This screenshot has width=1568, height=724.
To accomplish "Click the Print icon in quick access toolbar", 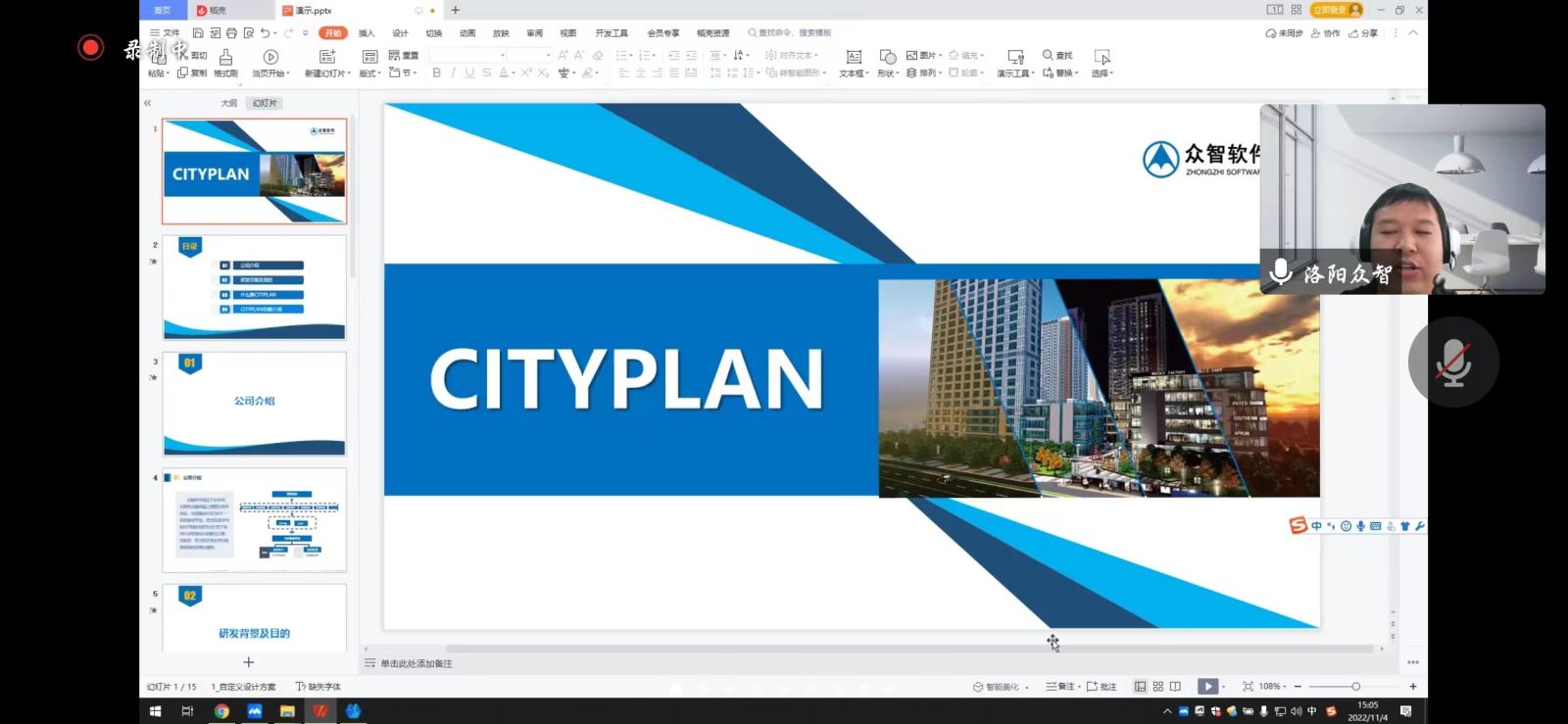I will click(231, 33).
